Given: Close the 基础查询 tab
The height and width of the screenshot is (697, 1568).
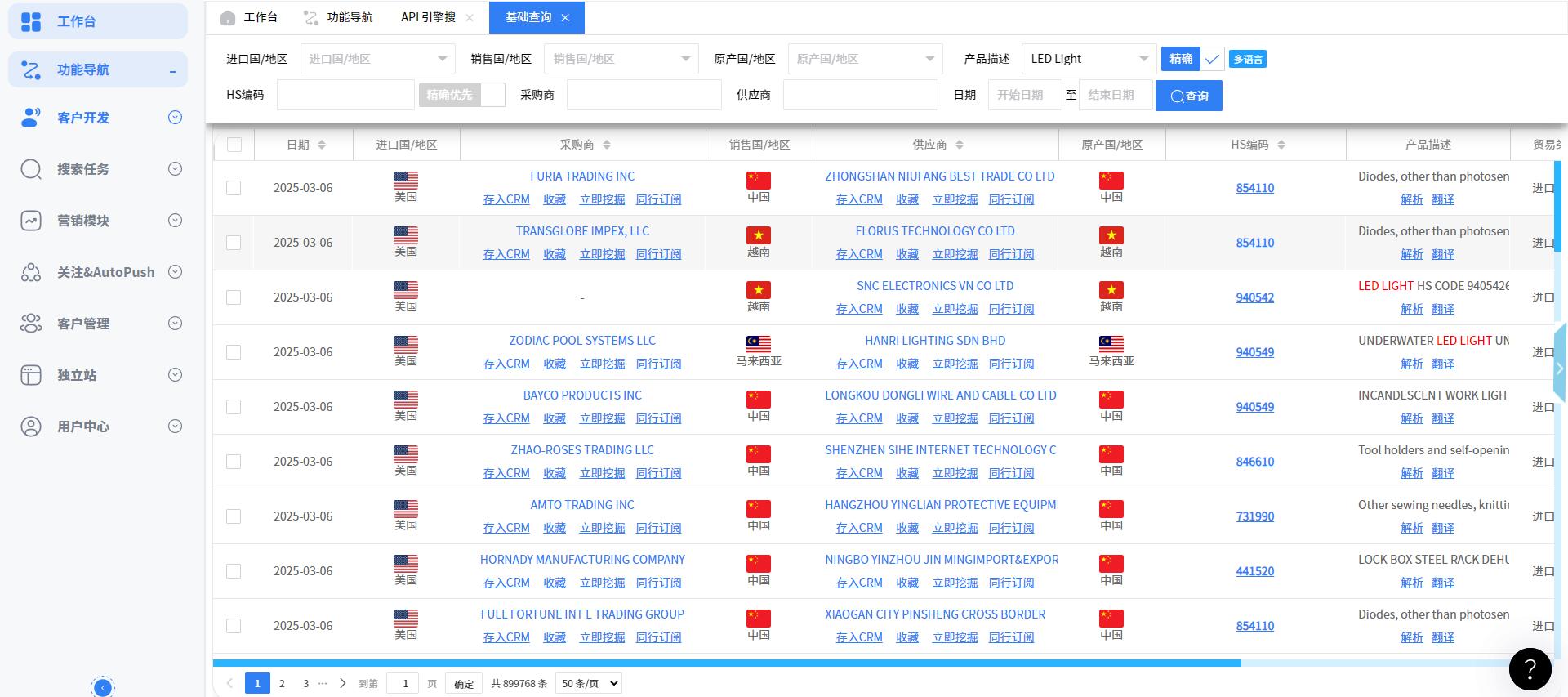Looking at the screenshot, I should point(565,17).
